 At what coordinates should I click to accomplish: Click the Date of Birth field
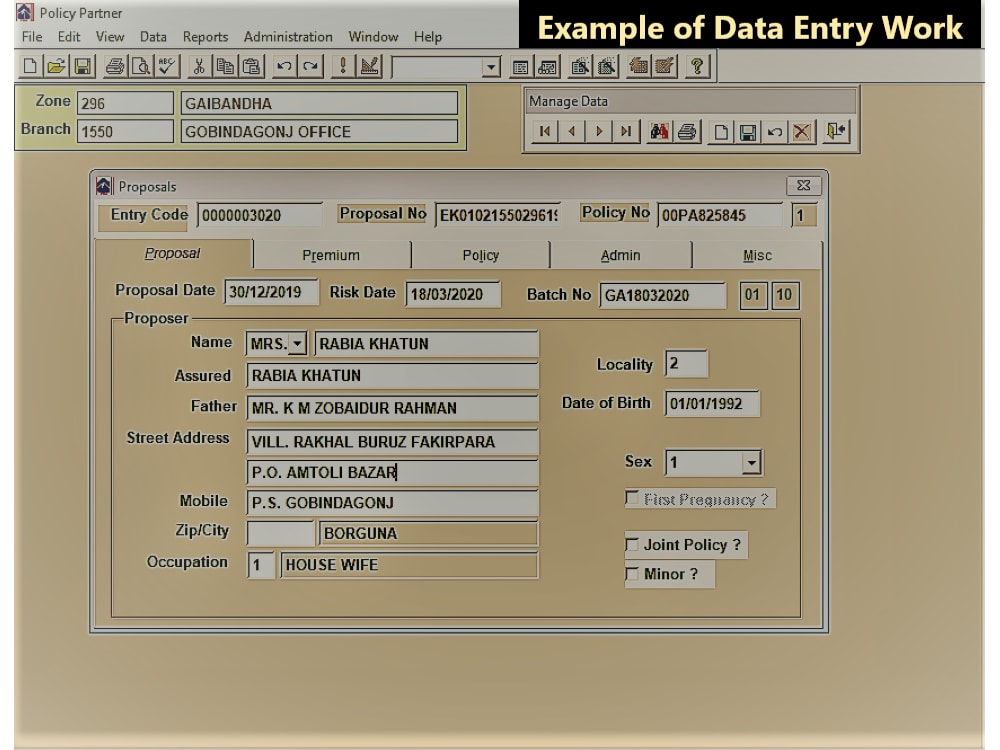tap(712, 404)
